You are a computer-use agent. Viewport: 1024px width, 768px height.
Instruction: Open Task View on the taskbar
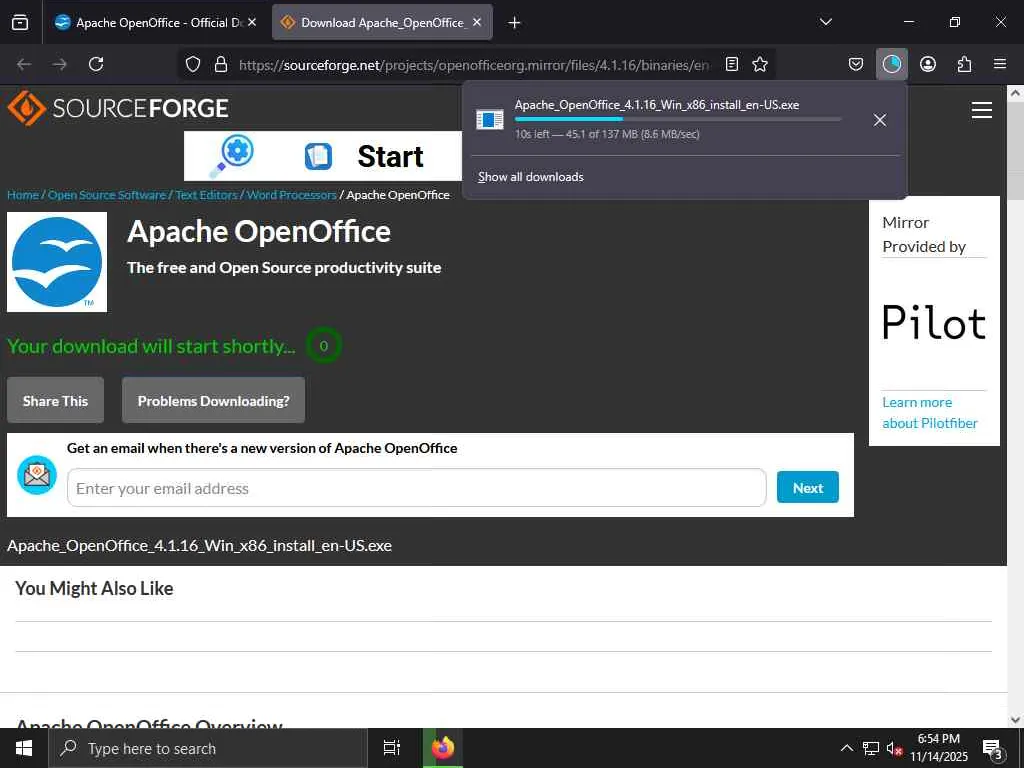[x=391, y=748]
